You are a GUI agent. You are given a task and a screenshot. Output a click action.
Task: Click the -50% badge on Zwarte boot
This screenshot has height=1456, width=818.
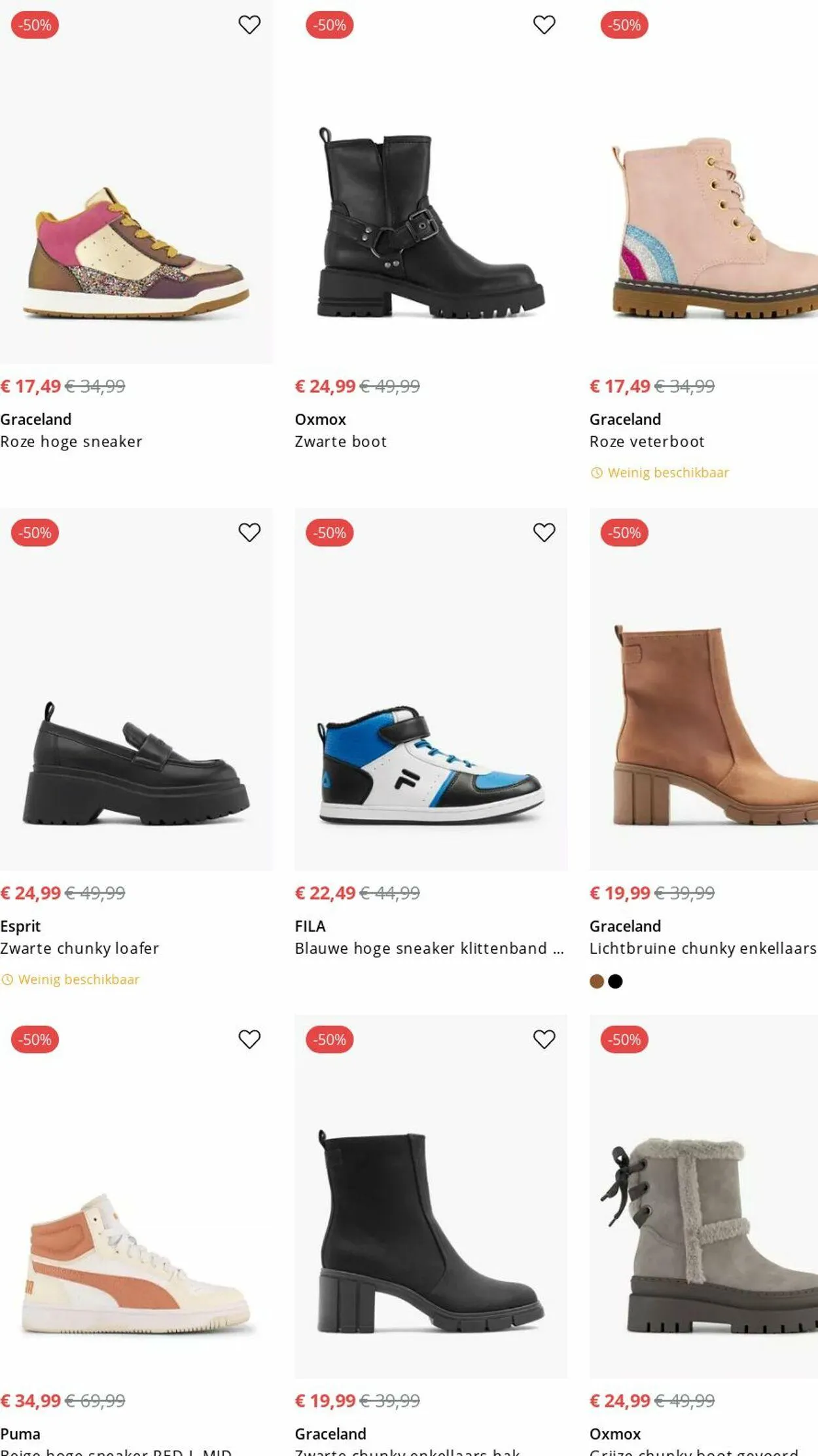(x=329, y=25)
